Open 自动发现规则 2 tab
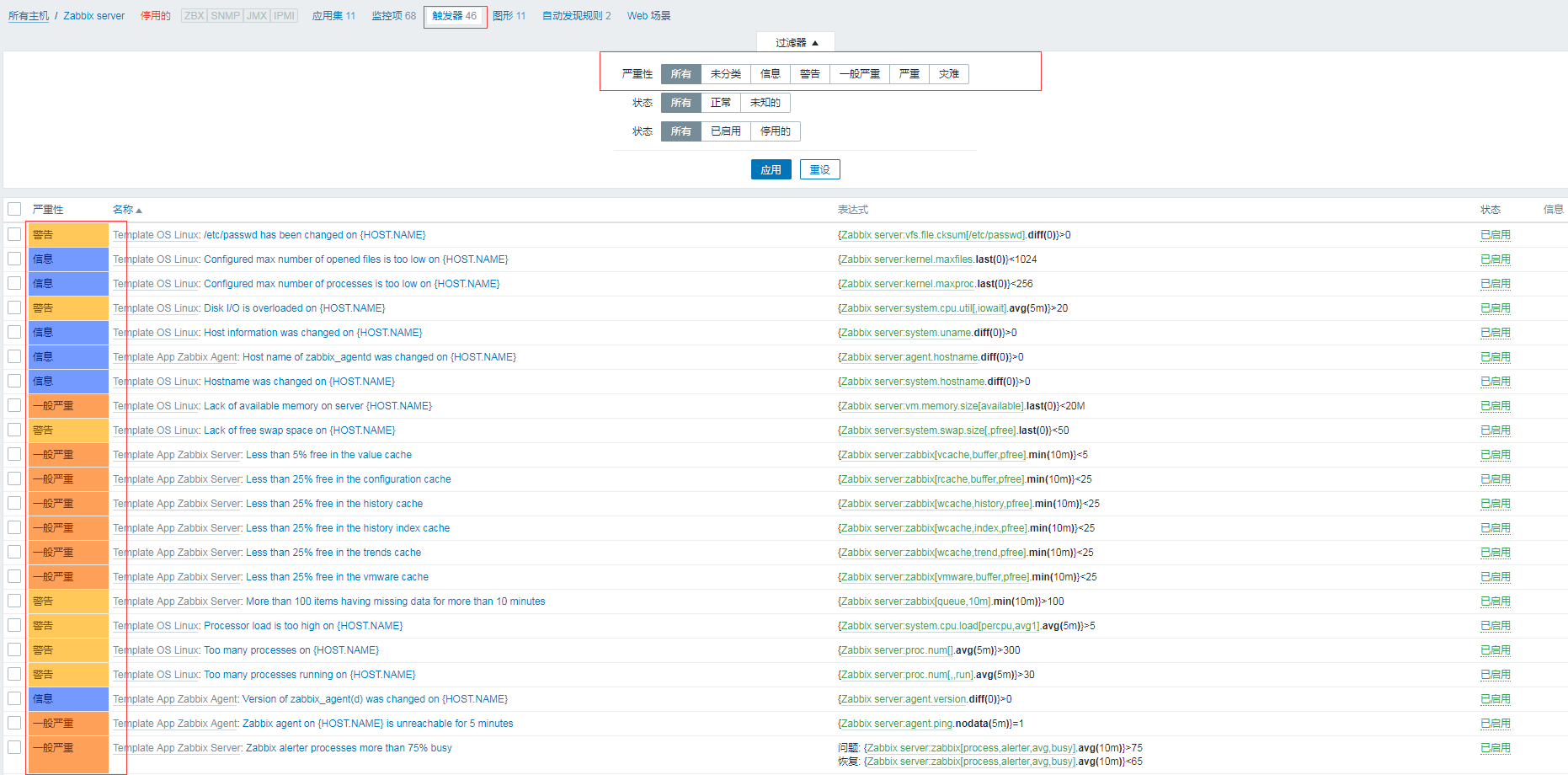Image resolution: width=1568 pixels, height=775 pixels. (577, 16)
